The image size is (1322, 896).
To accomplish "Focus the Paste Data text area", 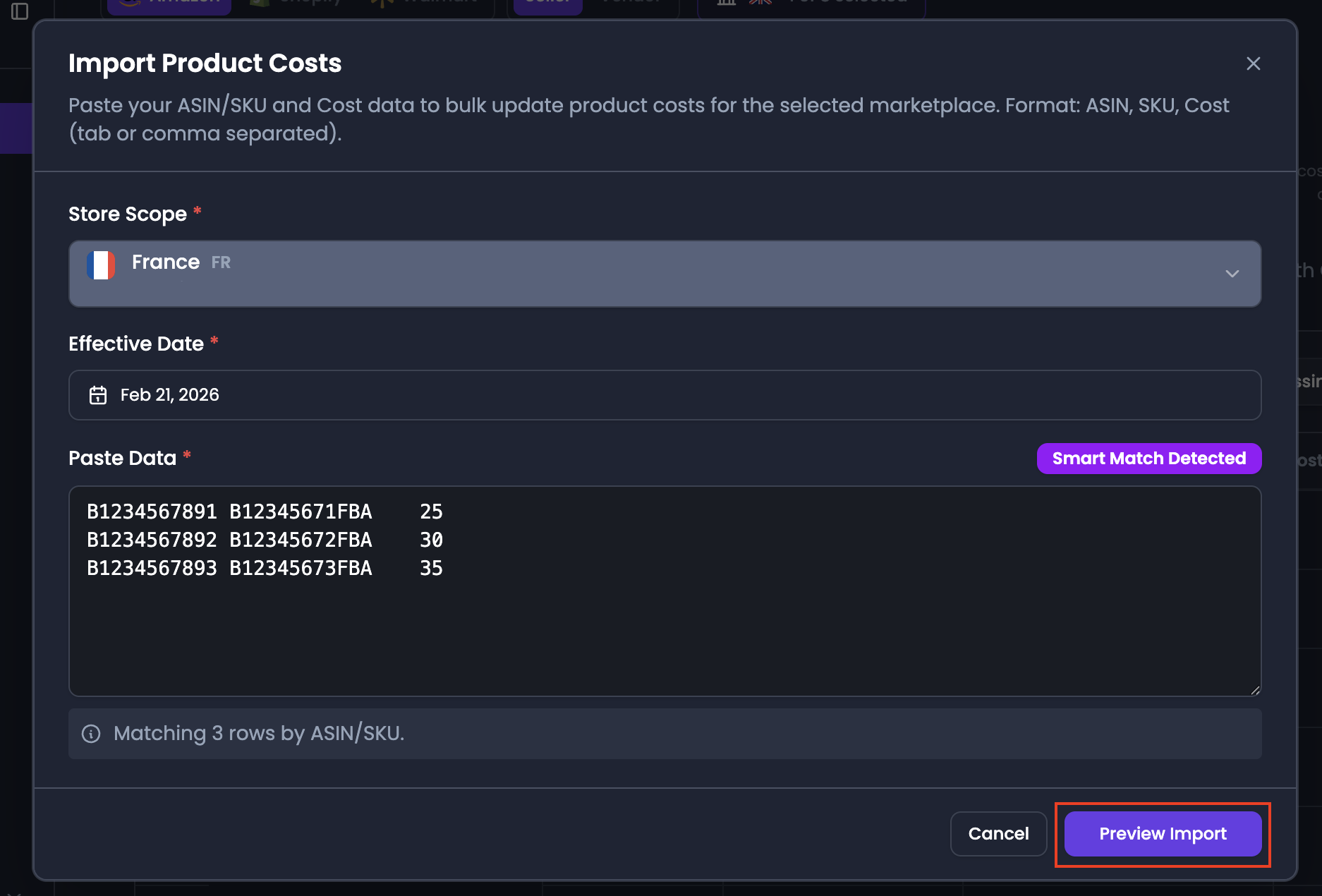I will click(x=665, y=591).
